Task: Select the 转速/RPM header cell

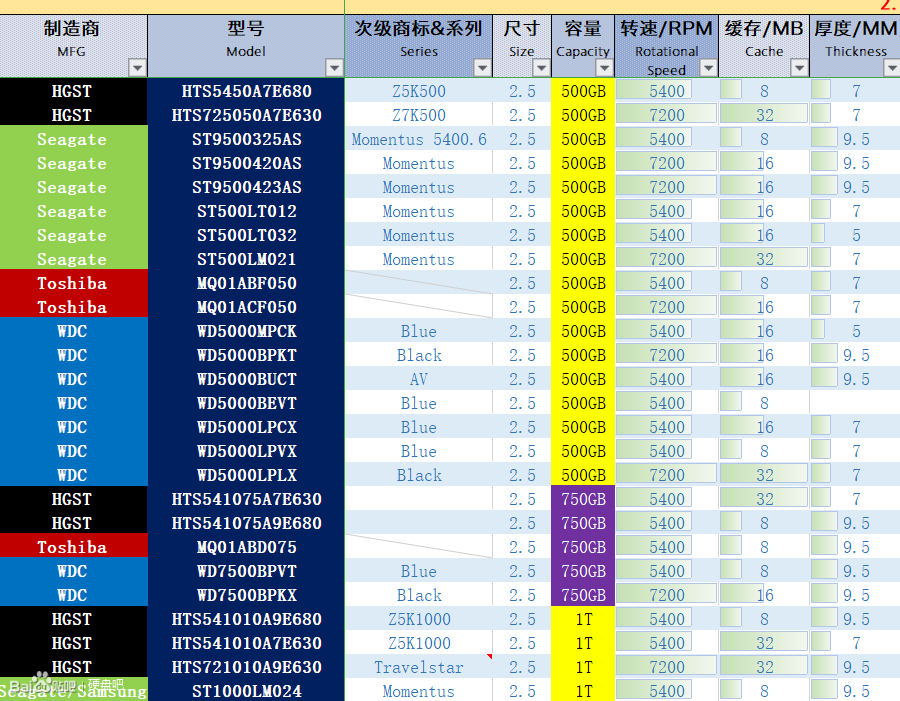Action: [666, 46]
